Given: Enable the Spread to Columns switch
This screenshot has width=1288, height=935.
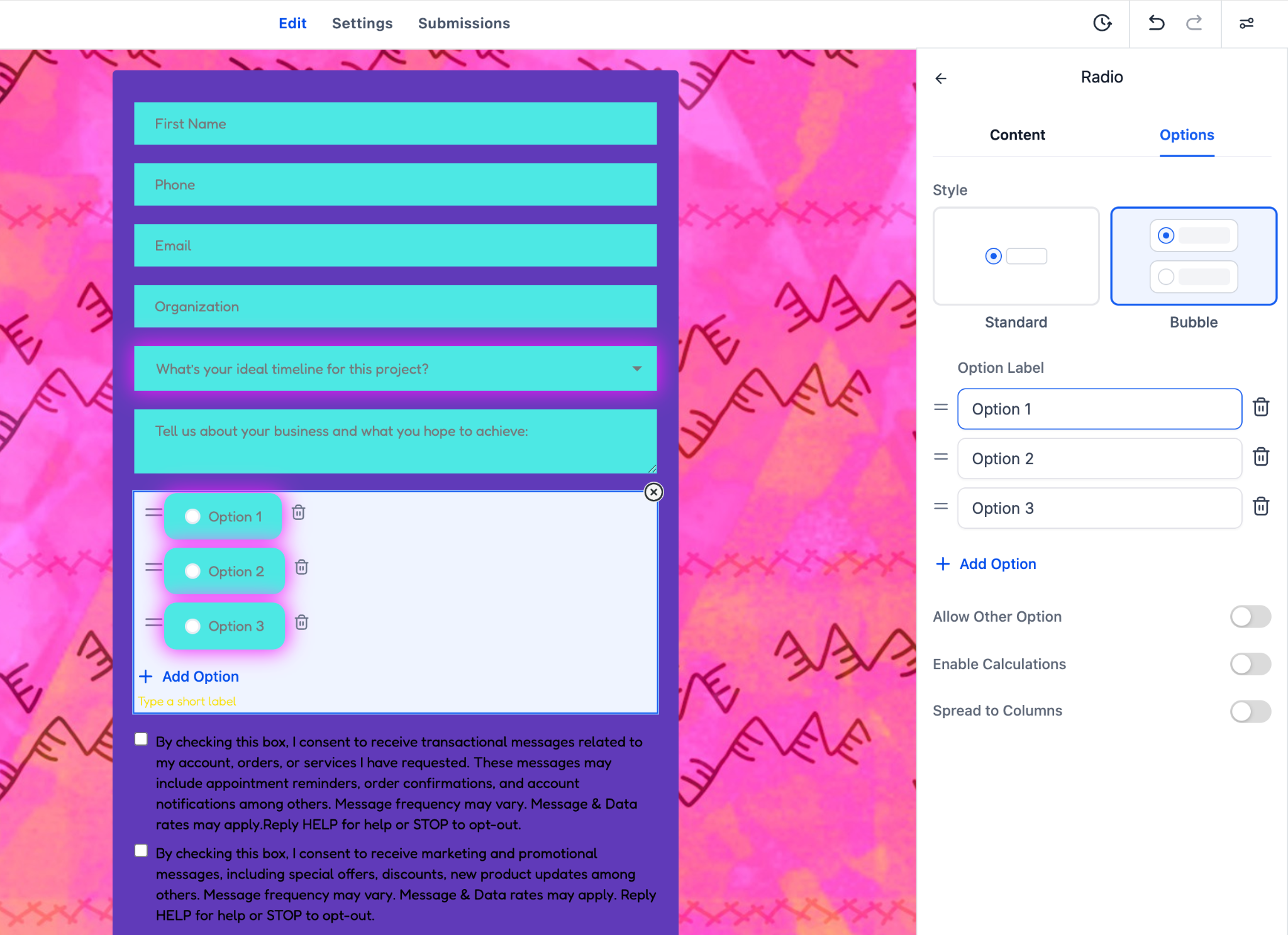Looking at the screenshot, I should click(1250, 711).
